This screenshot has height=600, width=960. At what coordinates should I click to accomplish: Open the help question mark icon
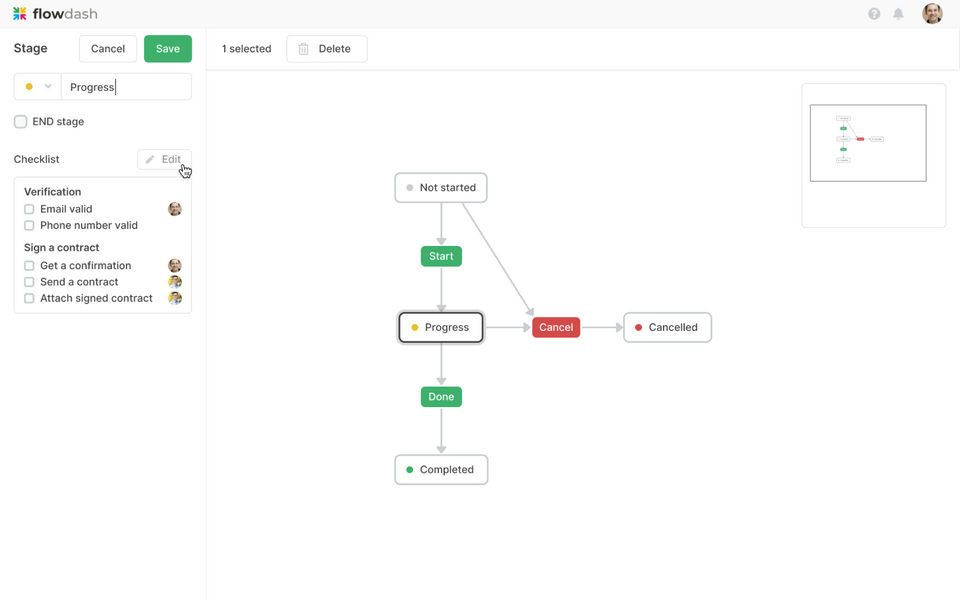[874, 14]
